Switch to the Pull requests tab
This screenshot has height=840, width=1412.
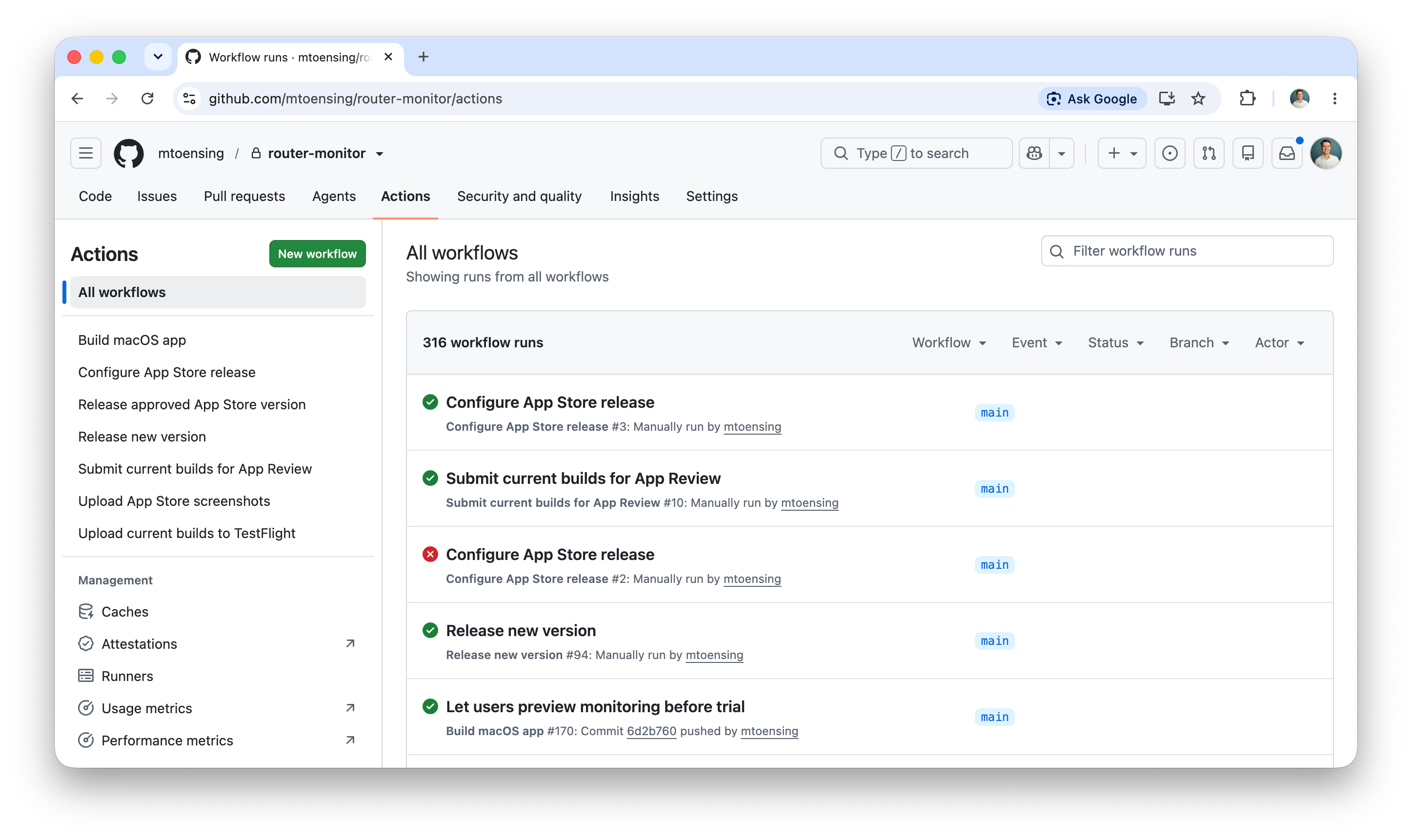point(244,197)
